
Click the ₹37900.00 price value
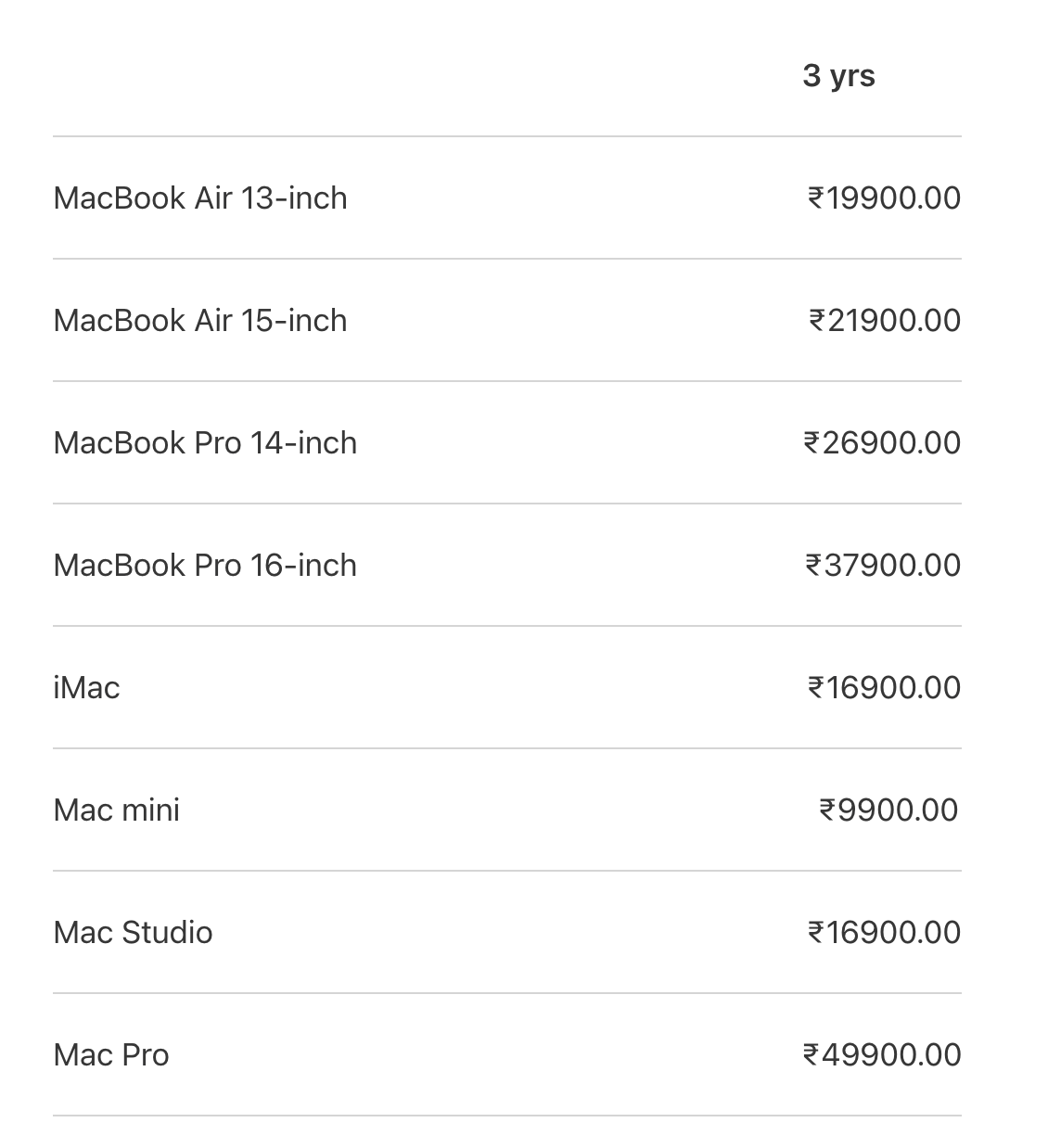[883, 565]
